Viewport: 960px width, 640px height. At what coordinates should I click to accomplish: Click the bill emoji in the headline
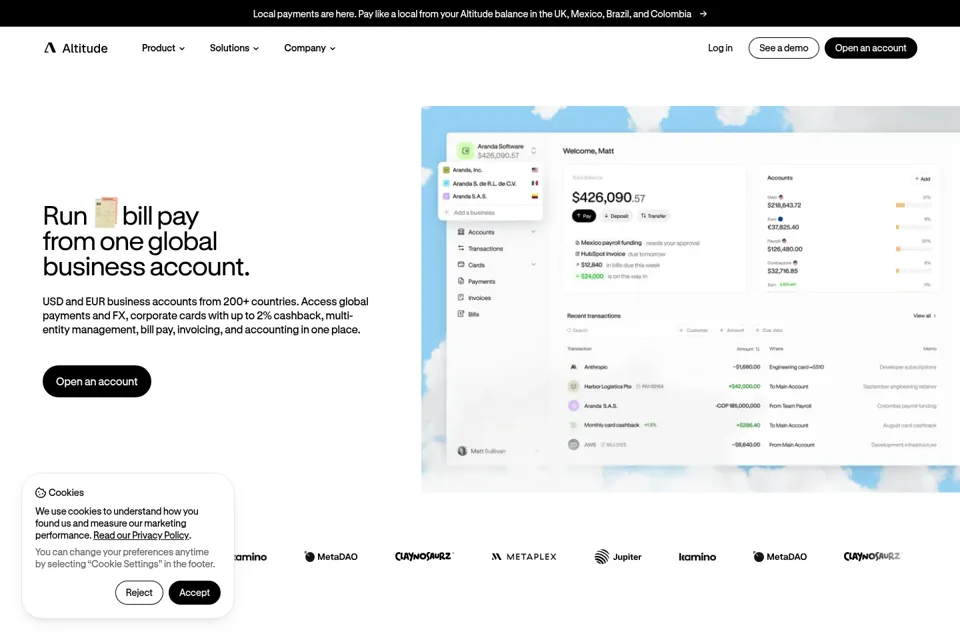[105, 213]
